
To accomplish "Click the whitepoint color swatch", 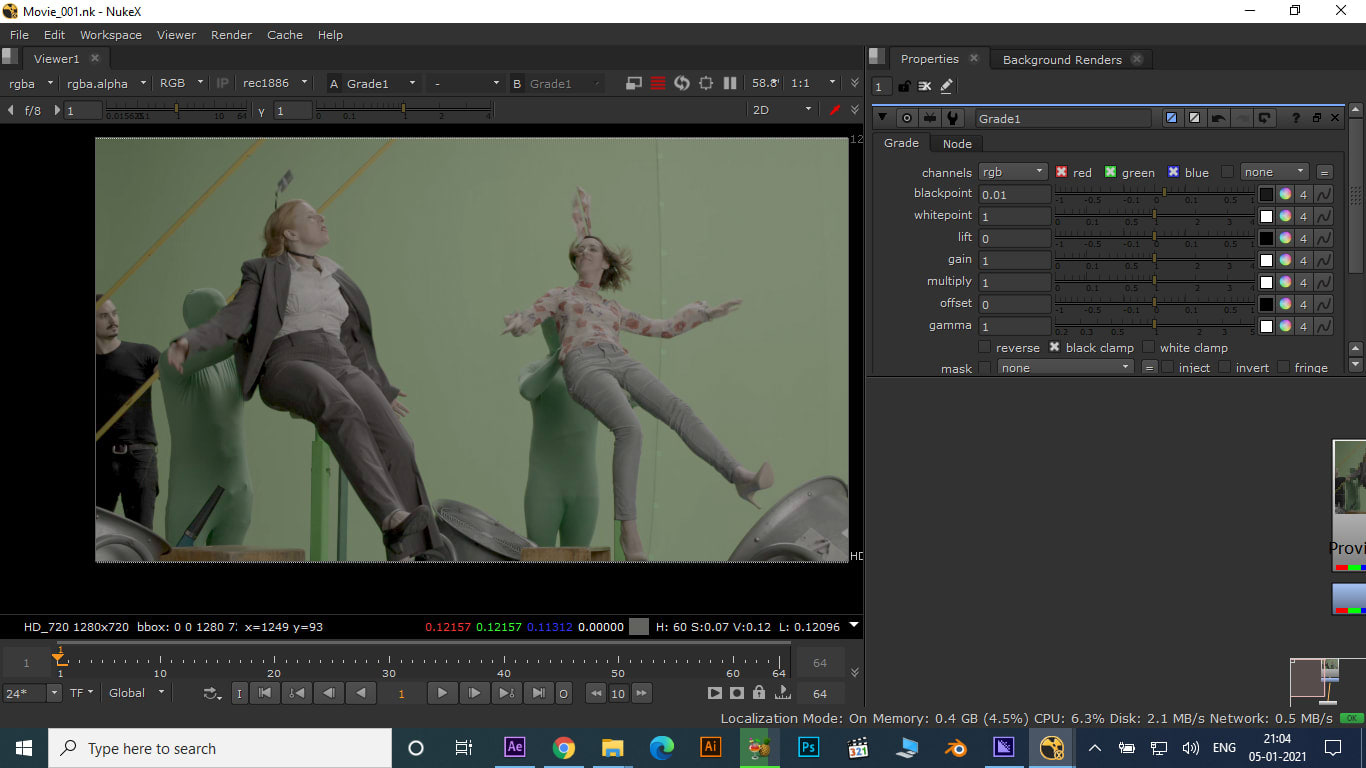I will 1266,216.
